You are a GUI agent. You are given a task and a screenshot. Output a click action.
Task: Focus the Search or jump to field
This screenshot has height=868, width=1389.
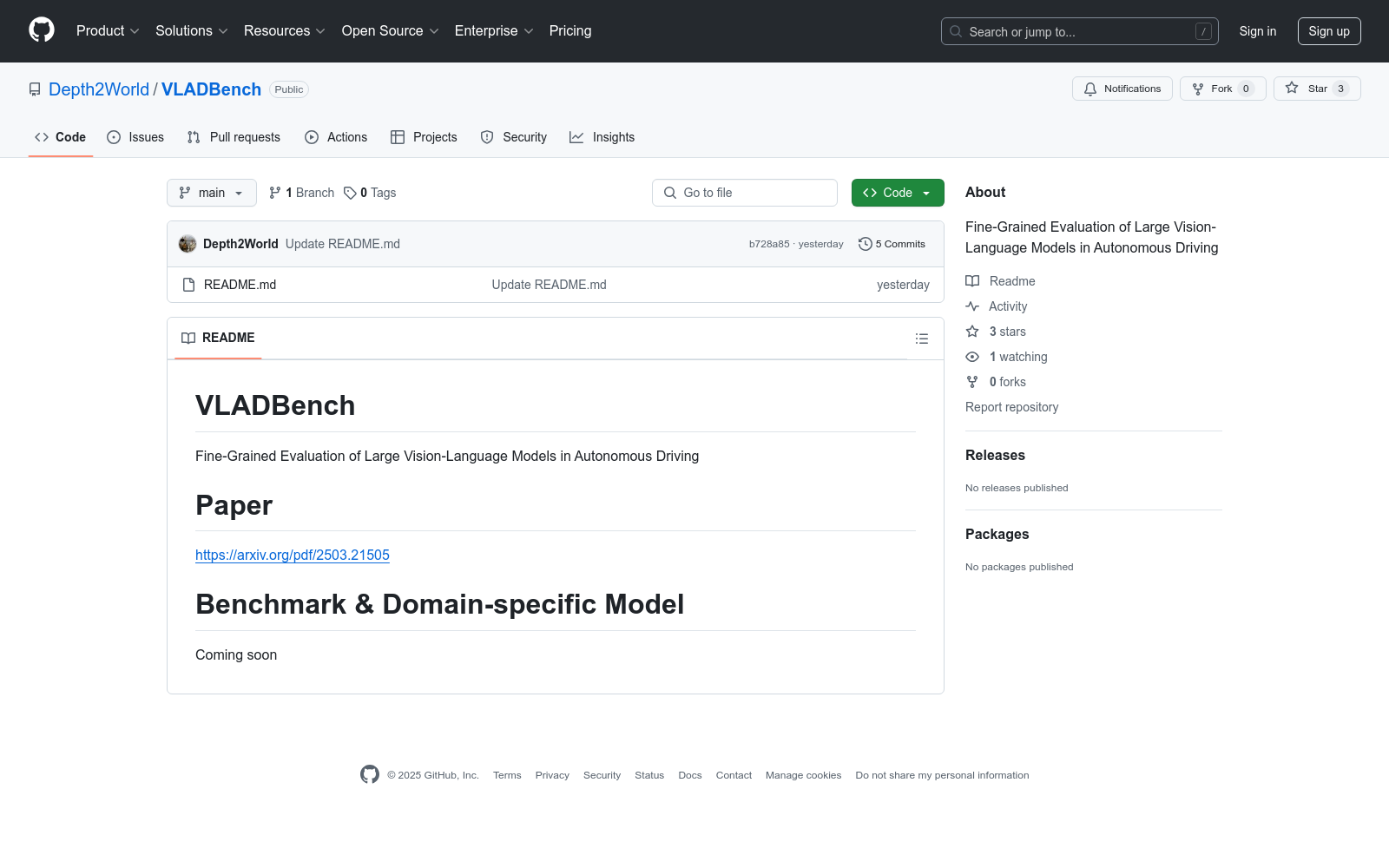click(x=1080, y=31)
